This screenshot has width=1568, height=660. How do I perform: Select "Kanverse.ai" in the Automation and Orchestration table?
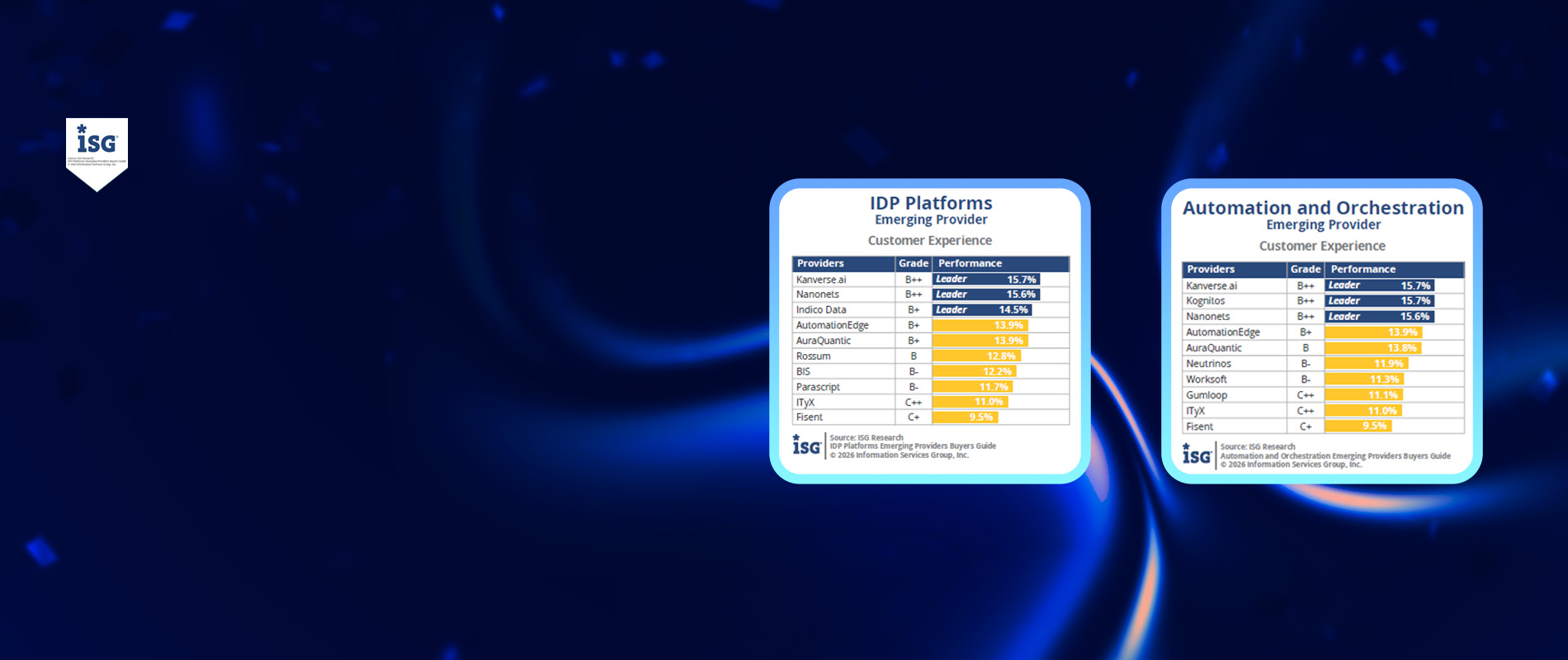point(1211,286)
